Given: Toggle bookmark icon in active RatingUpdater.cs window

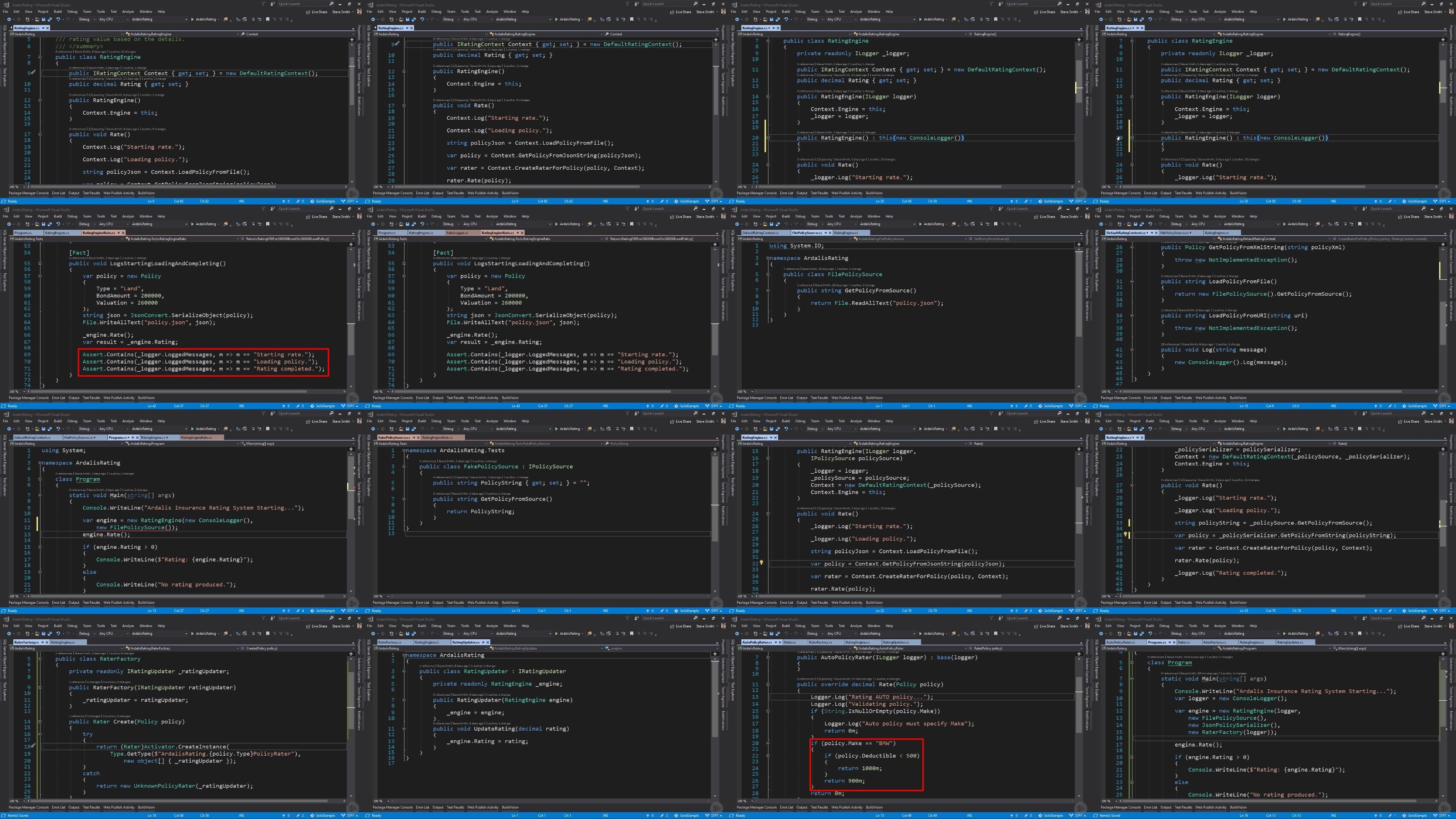Looking at the screenshot, I should [632, 634].
